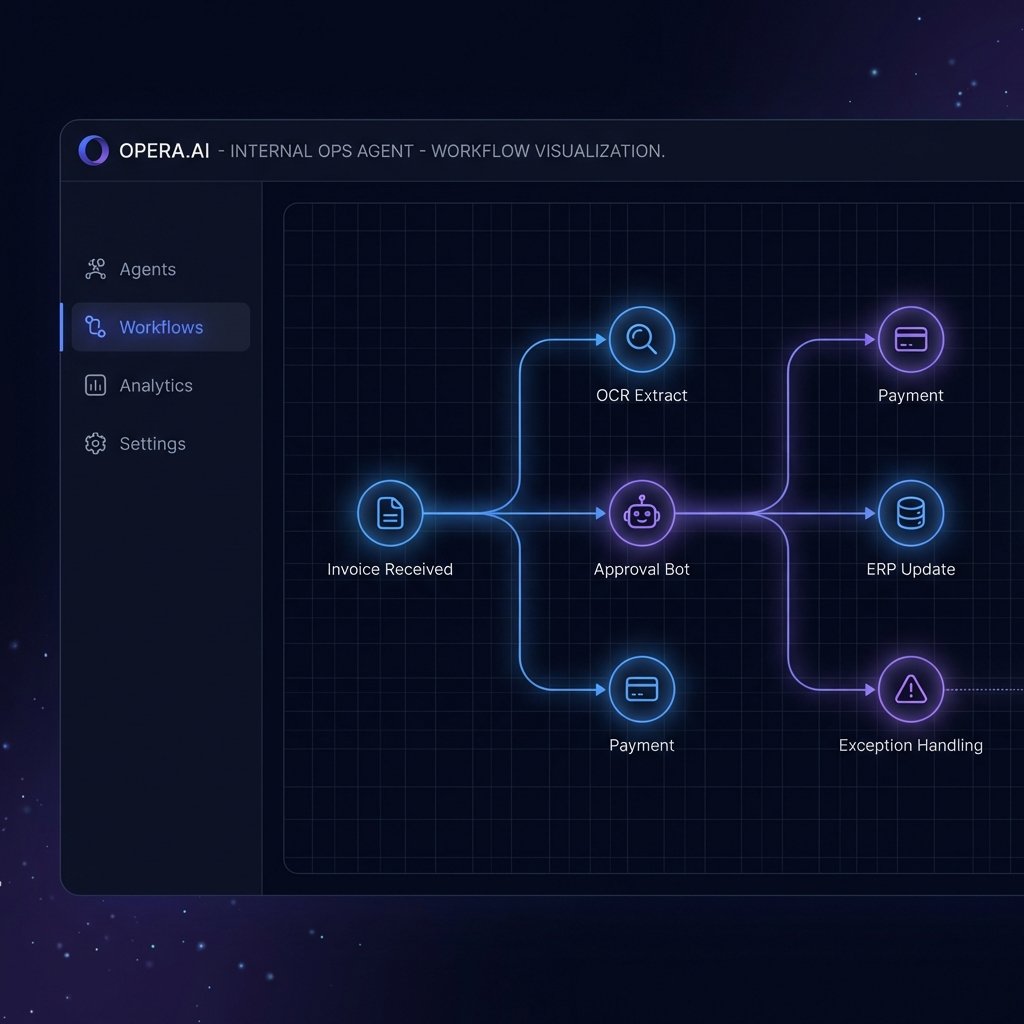Click the upper Payment card node
The image size is (1024, 1024).
[x=910, y=339]
